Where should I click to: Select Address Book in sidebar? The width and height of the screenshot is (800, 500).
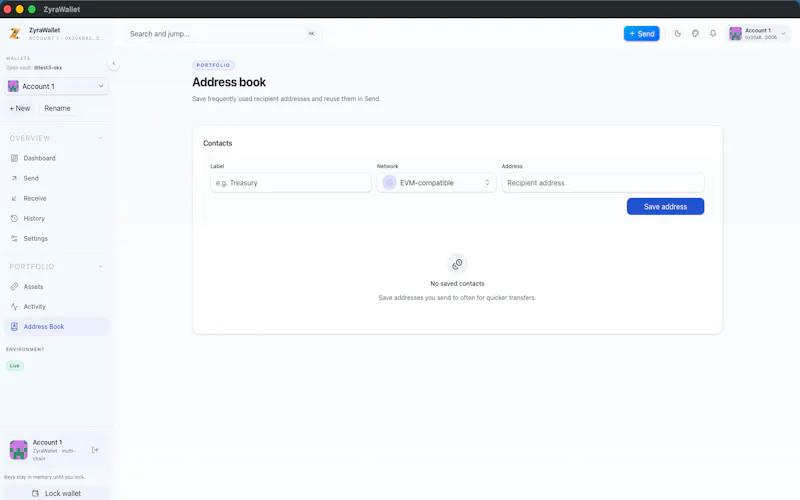click(x=57, y=327)
